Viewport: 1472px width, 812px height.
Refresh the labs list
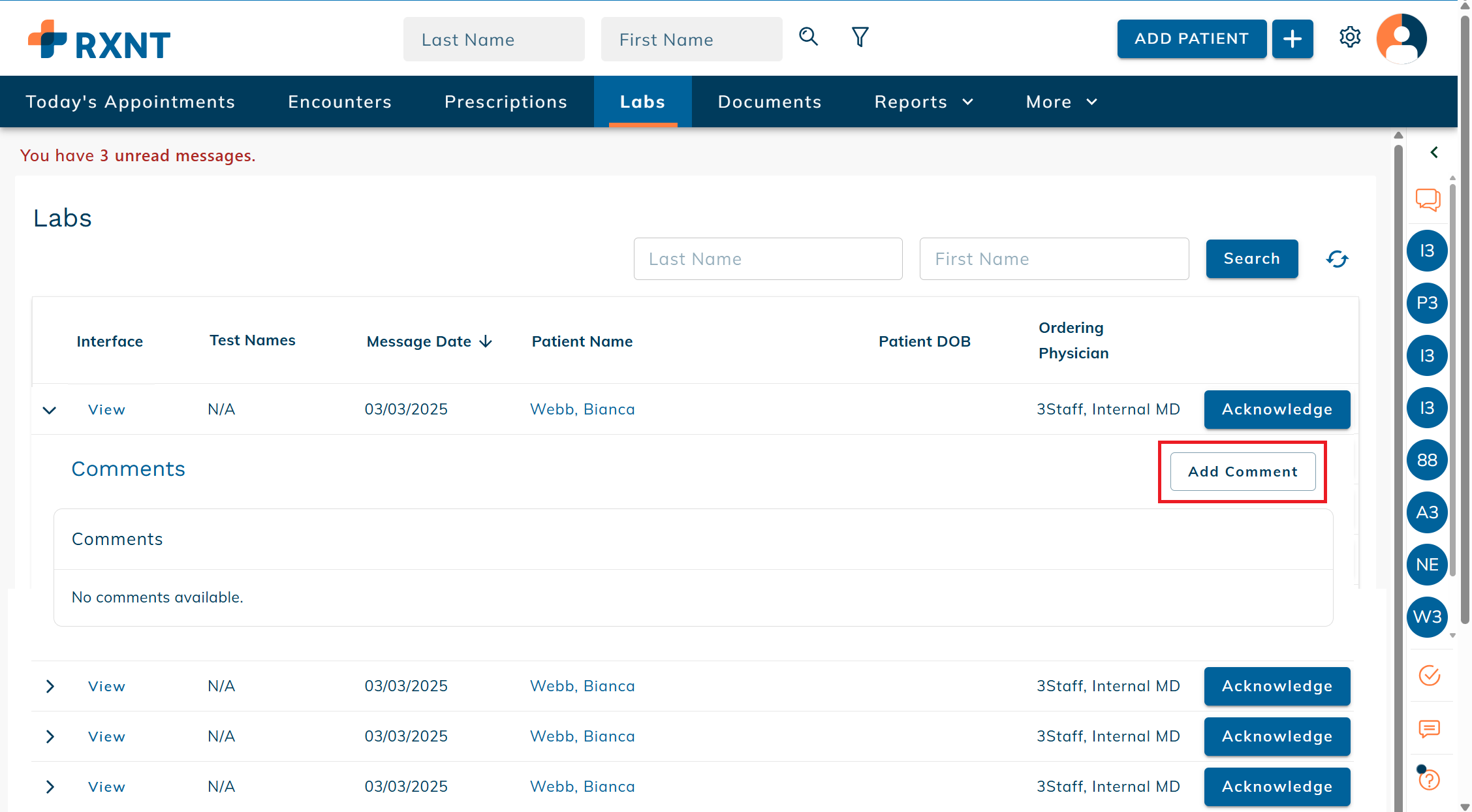(x=1337, y=259)
